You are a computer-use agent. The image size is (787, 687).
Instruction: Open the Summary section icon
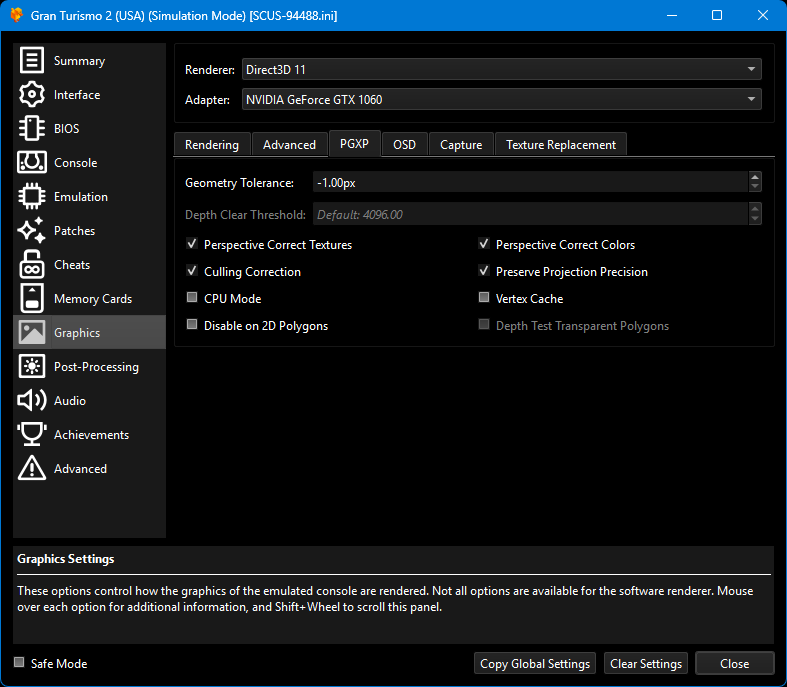[32, 61]
